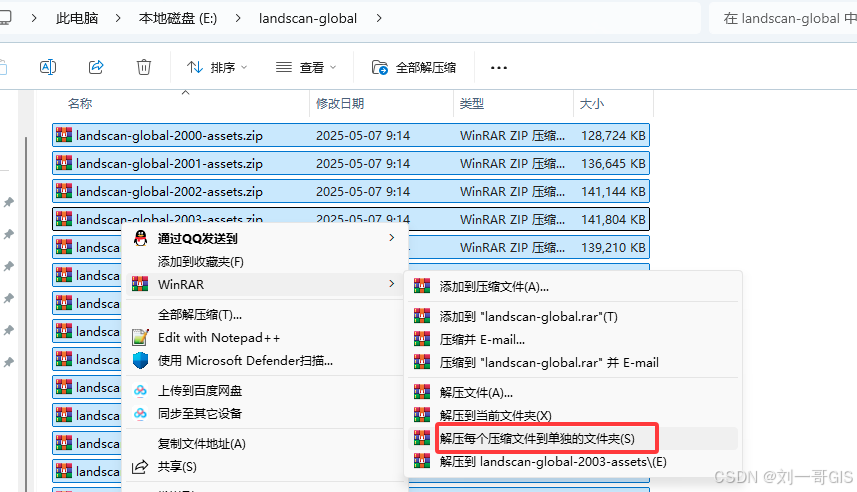Click the zip icon of landscan-global-2000-assets.zip
This screenshot has height=492, width=857.
point(64,134)
